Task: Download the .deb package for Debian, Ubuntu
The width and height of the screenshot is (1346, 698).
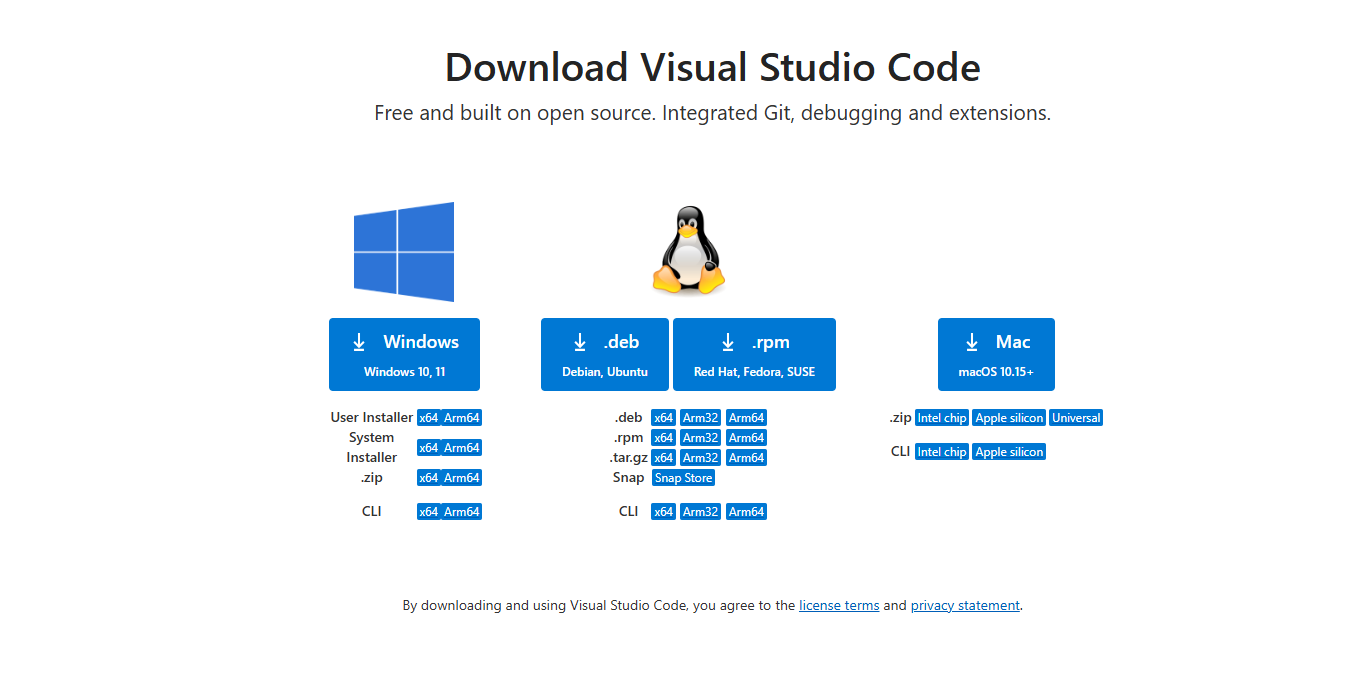Action: [605, 354]
